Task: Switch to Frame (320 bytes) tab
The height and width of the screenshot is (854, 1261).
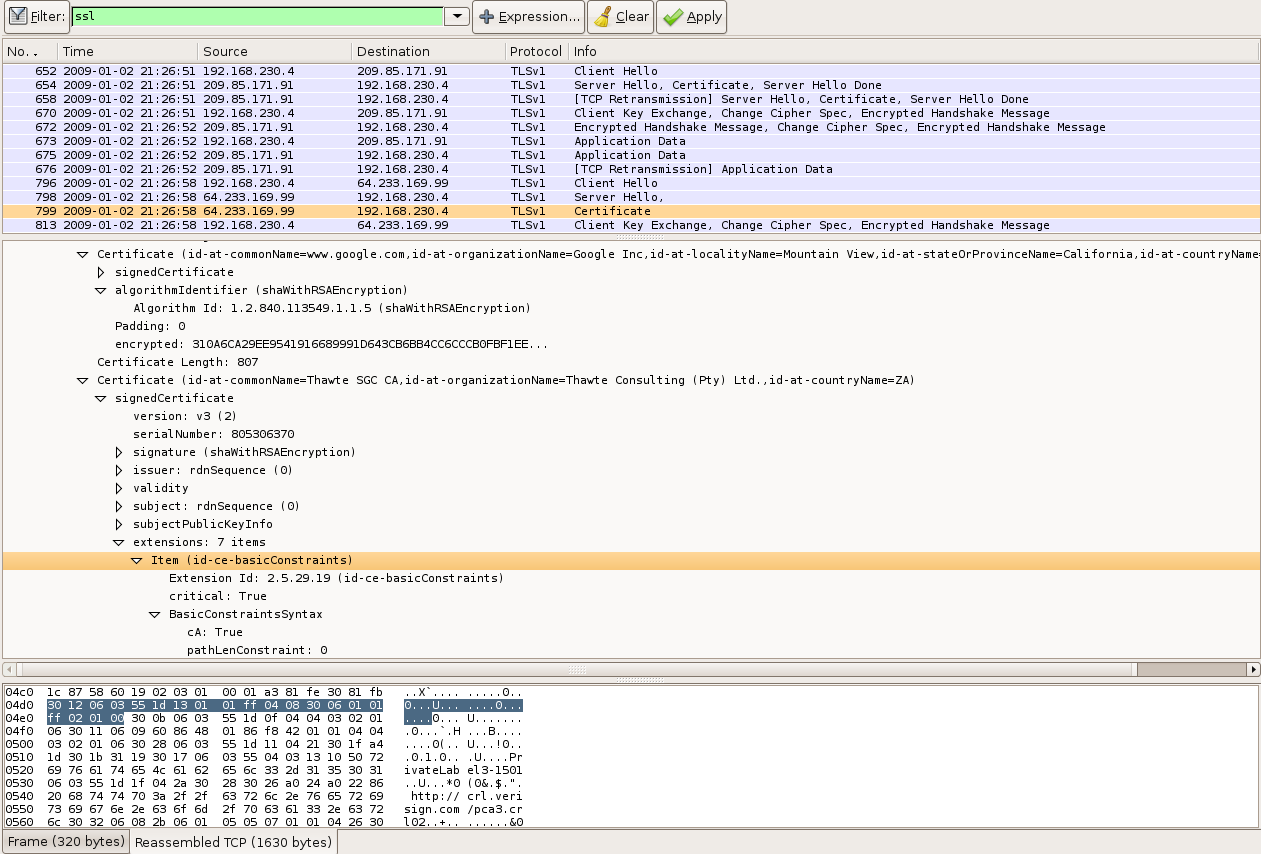Action: (66, 842)
